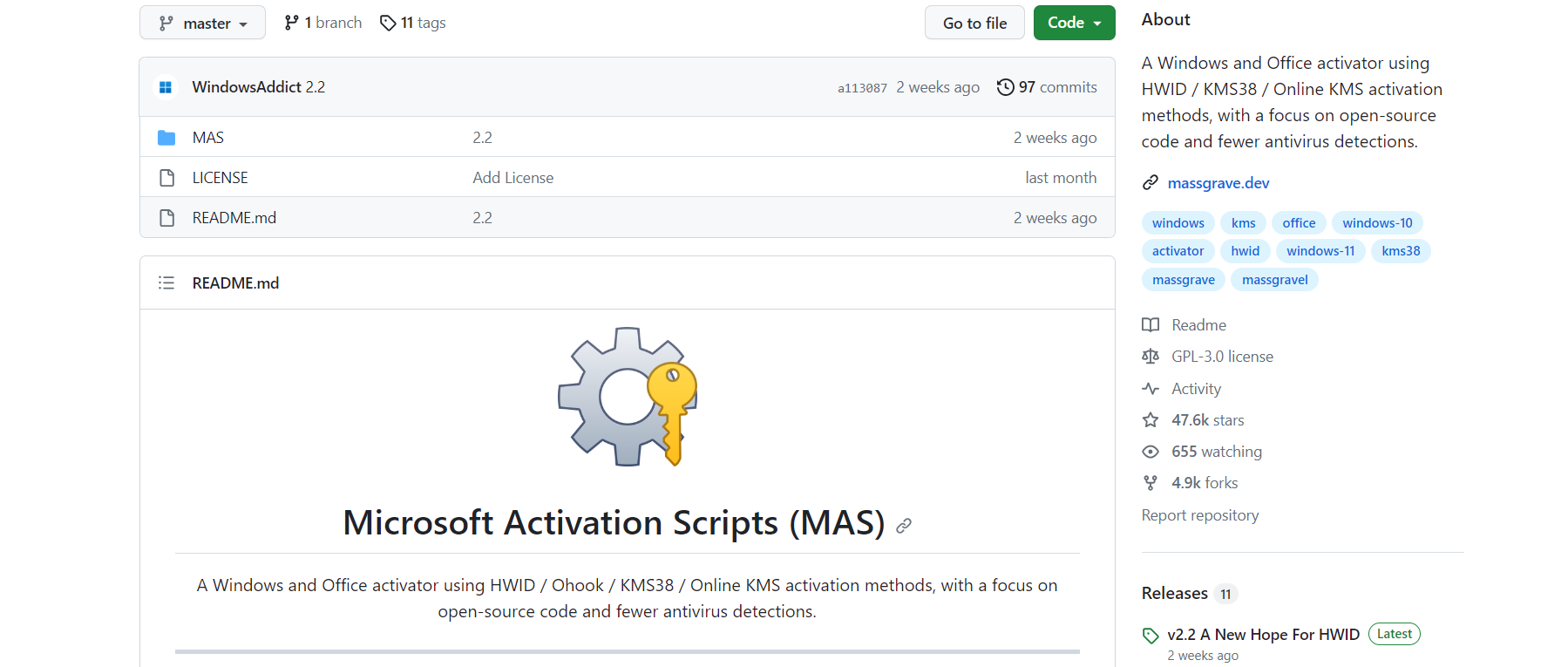Open the README outline list icon
The height and width of the screenshot is (667, 1568).
166,282
